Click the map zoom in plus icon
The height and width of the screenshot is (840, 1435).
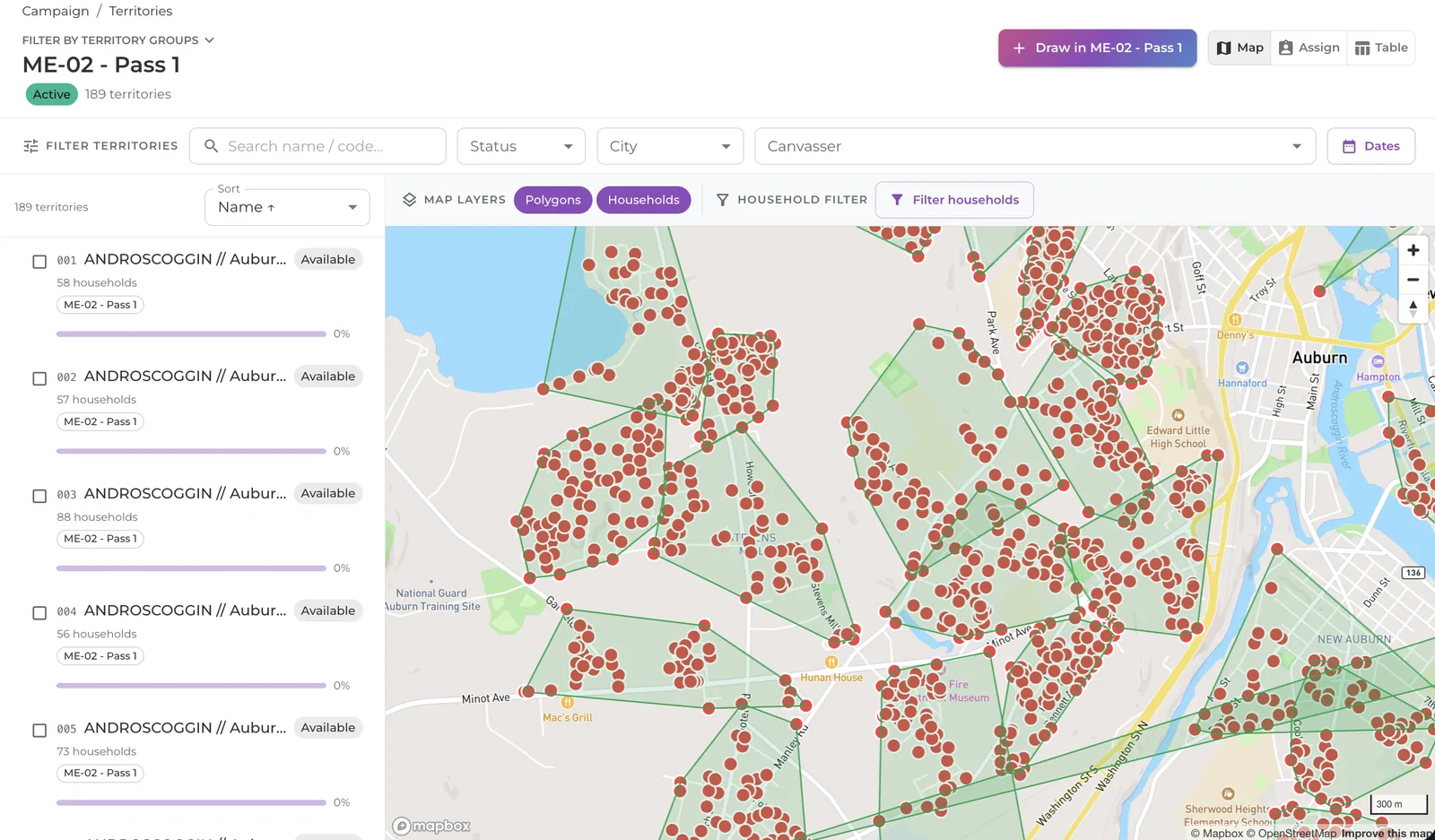[x=1413, y=251]
